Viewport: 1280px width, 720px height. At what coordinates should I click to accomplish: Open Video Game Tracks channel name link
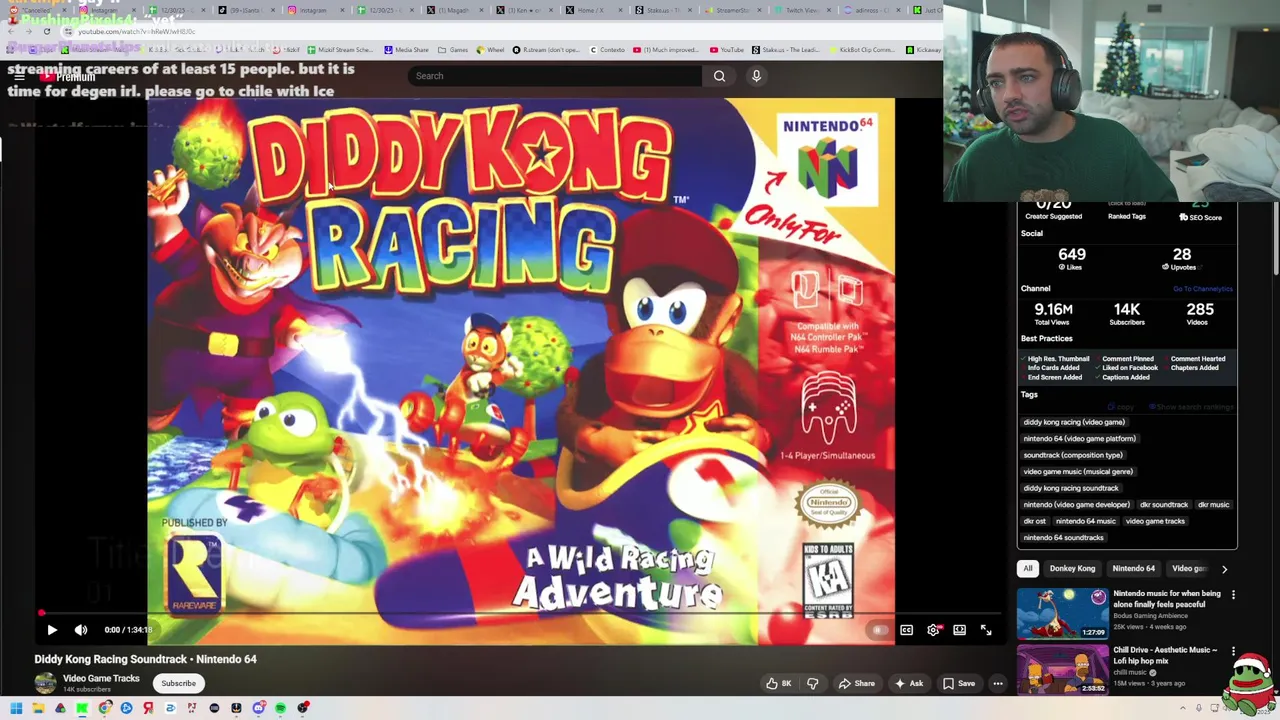click(101, 678)
